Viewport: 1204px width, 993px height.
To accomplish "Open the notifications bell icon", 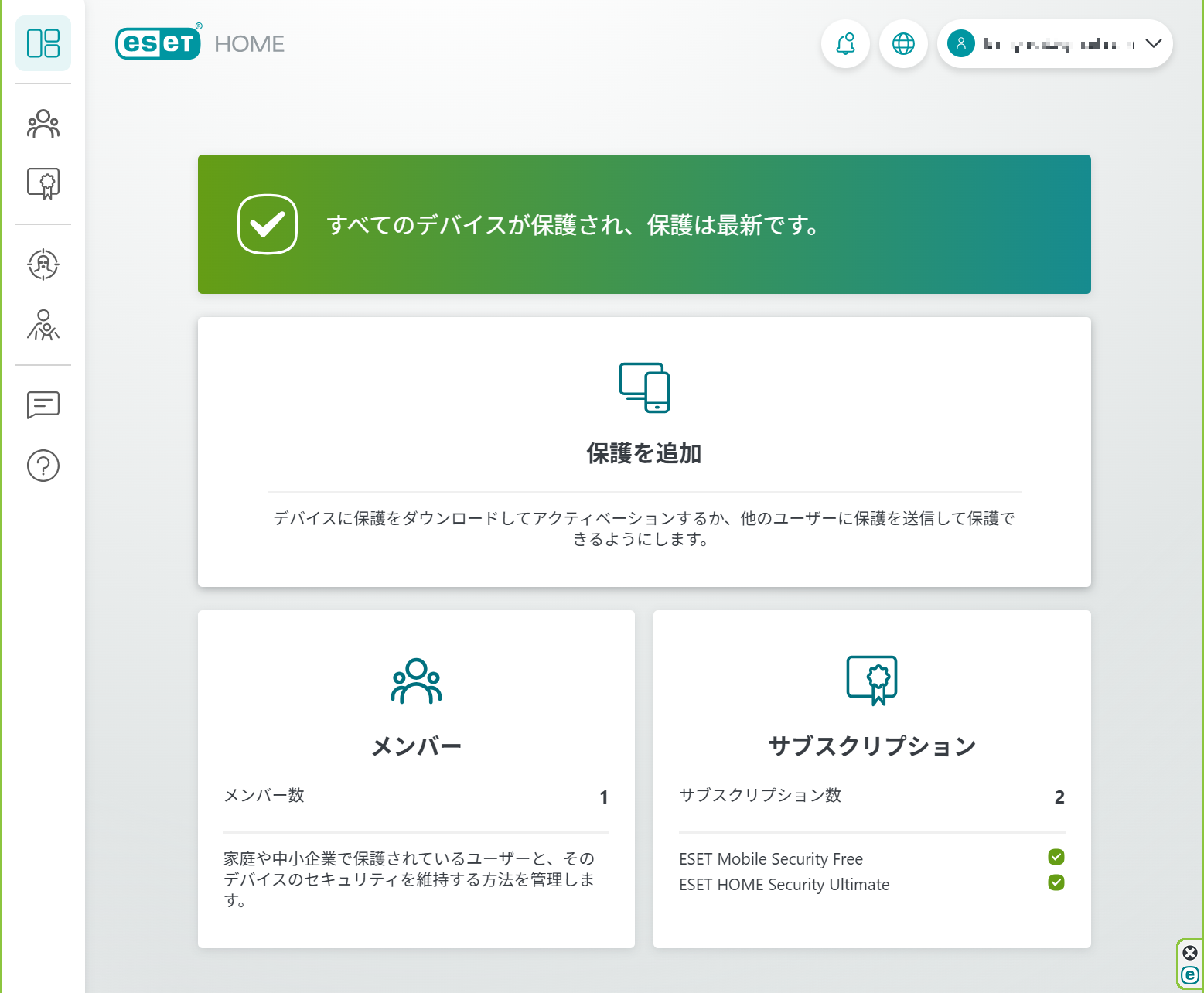I will [x=845, y=43].
